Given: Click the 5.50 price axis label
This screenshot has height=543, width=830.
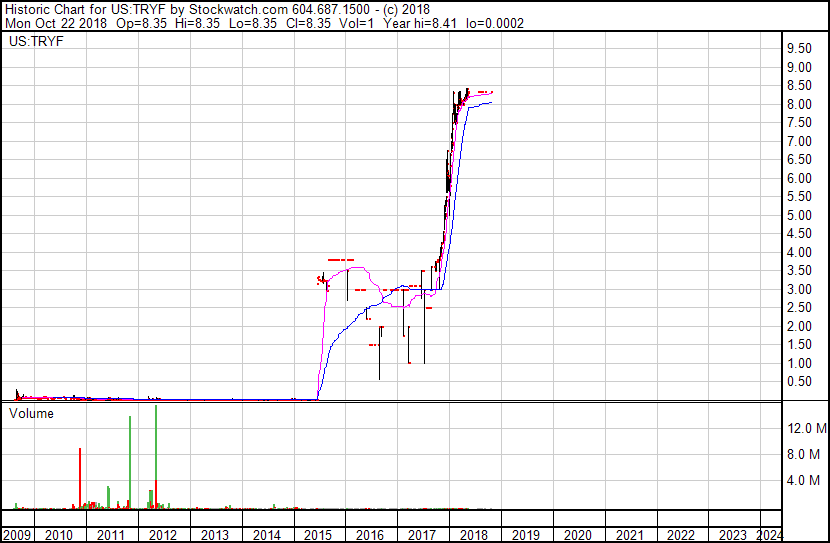Looking at the screenshot, I should [x=799, y=197].
